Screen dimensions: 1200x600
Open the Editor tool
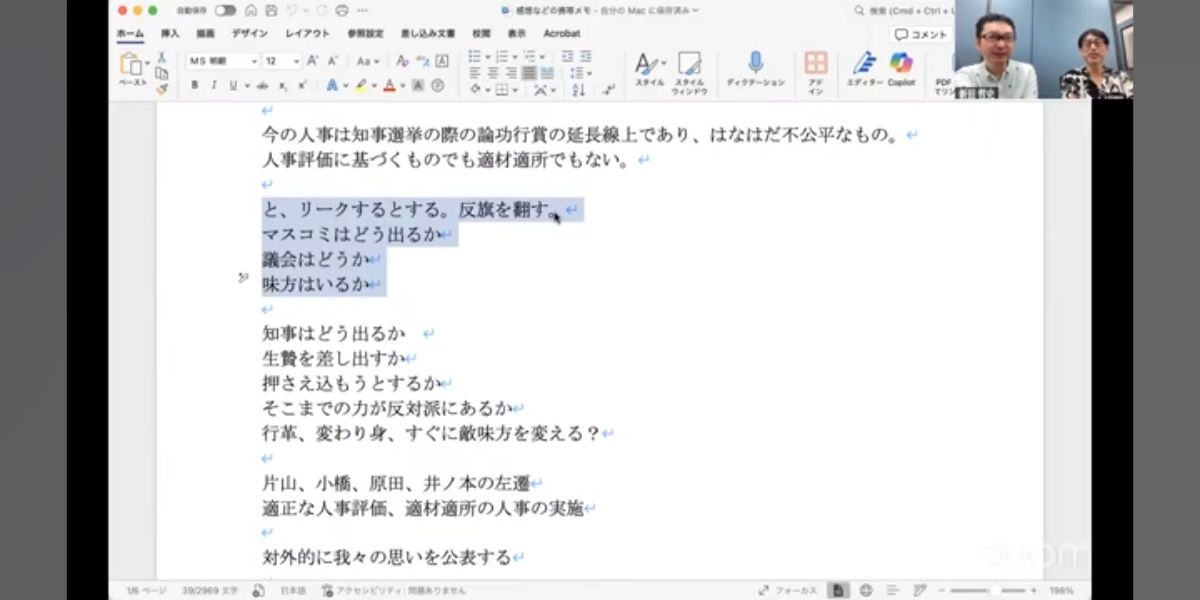click(864, 64)
